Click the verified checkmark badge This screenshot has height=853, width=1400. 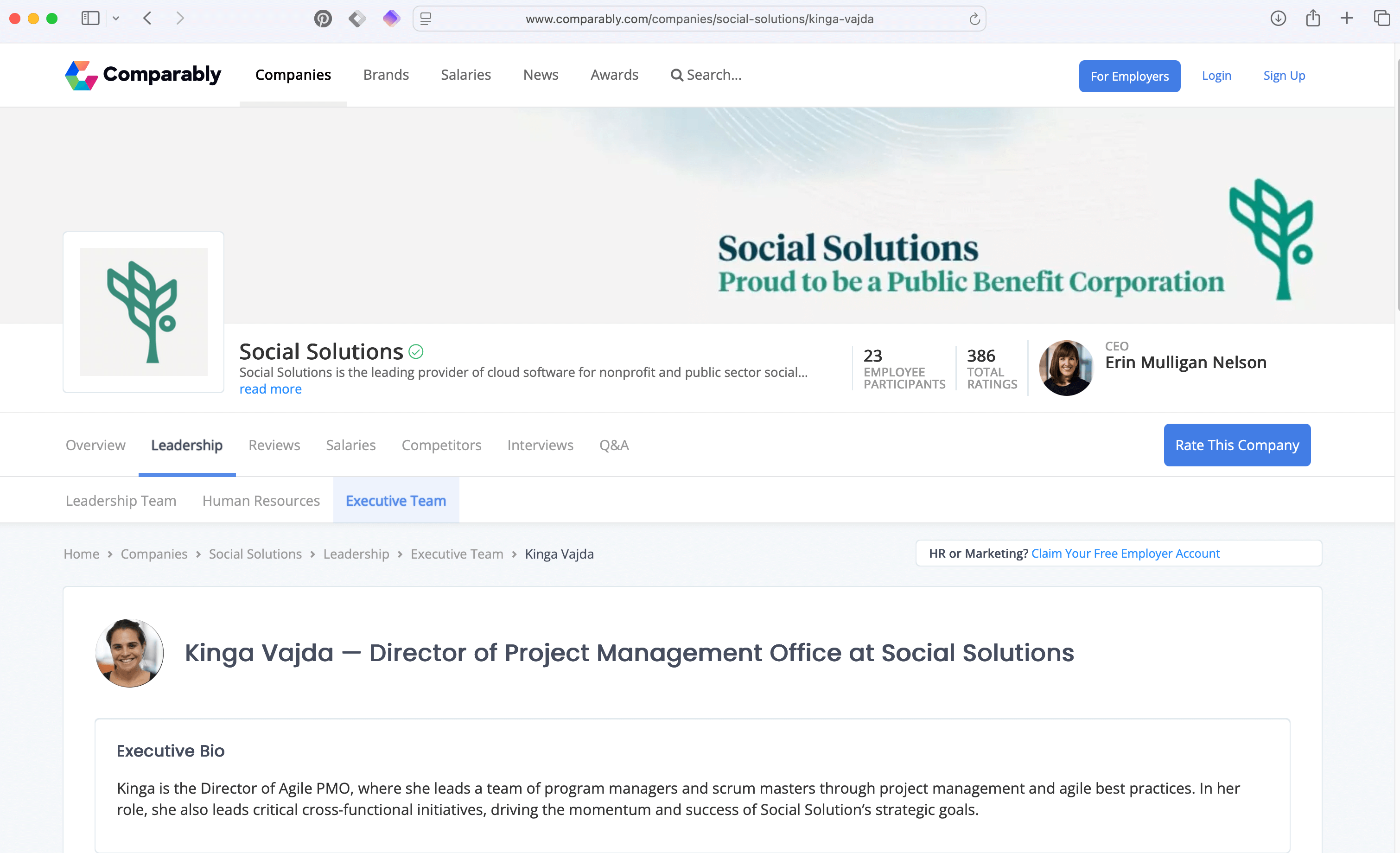416,352
